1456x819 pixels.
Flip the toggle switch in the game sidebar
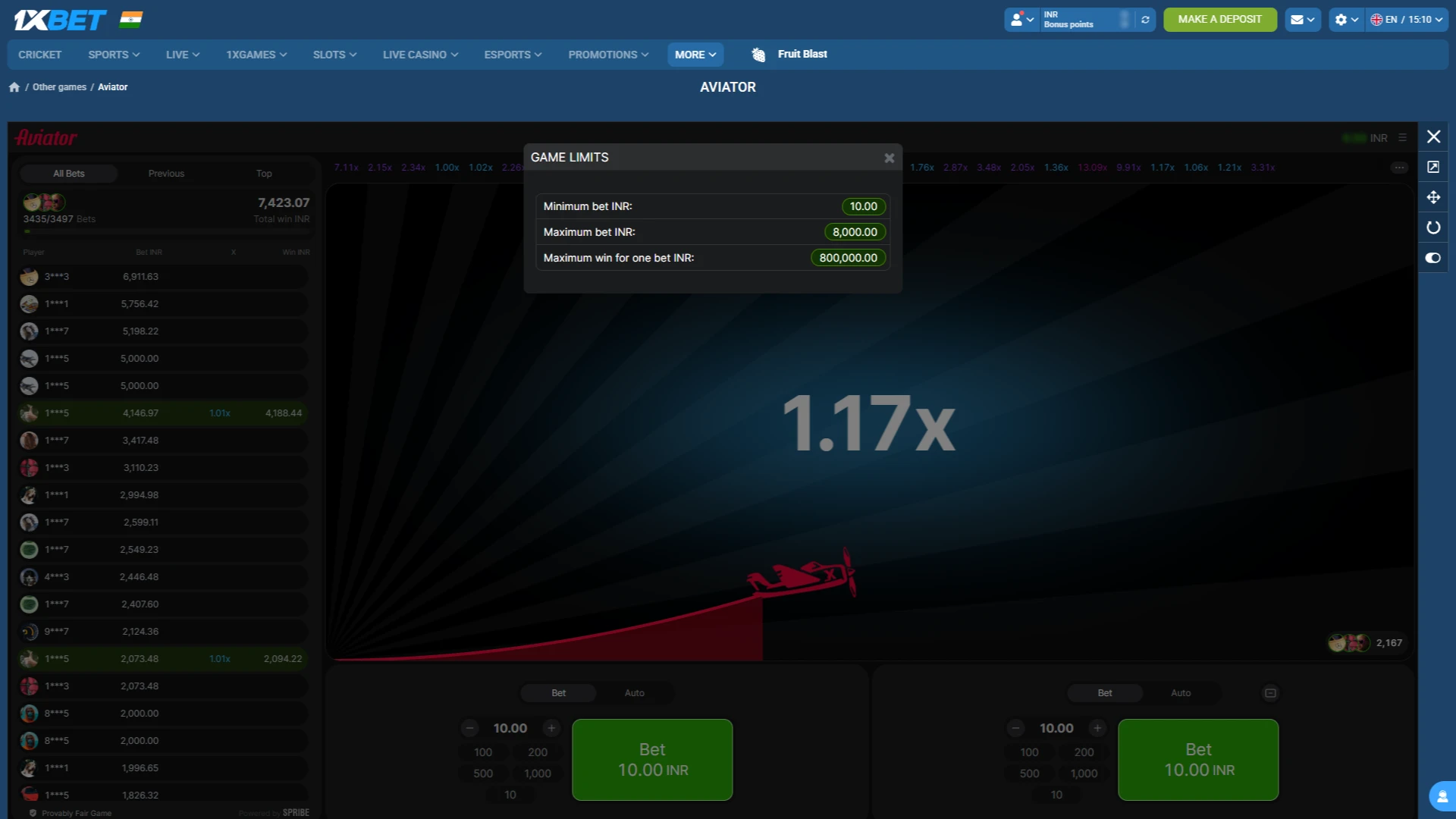pos(1433,258)
